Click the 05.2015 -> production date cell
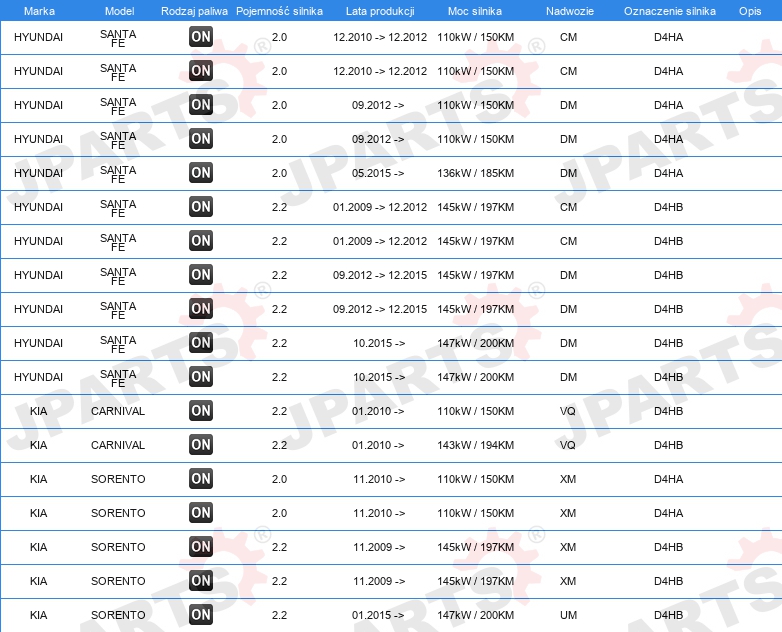 click(378, 173)
